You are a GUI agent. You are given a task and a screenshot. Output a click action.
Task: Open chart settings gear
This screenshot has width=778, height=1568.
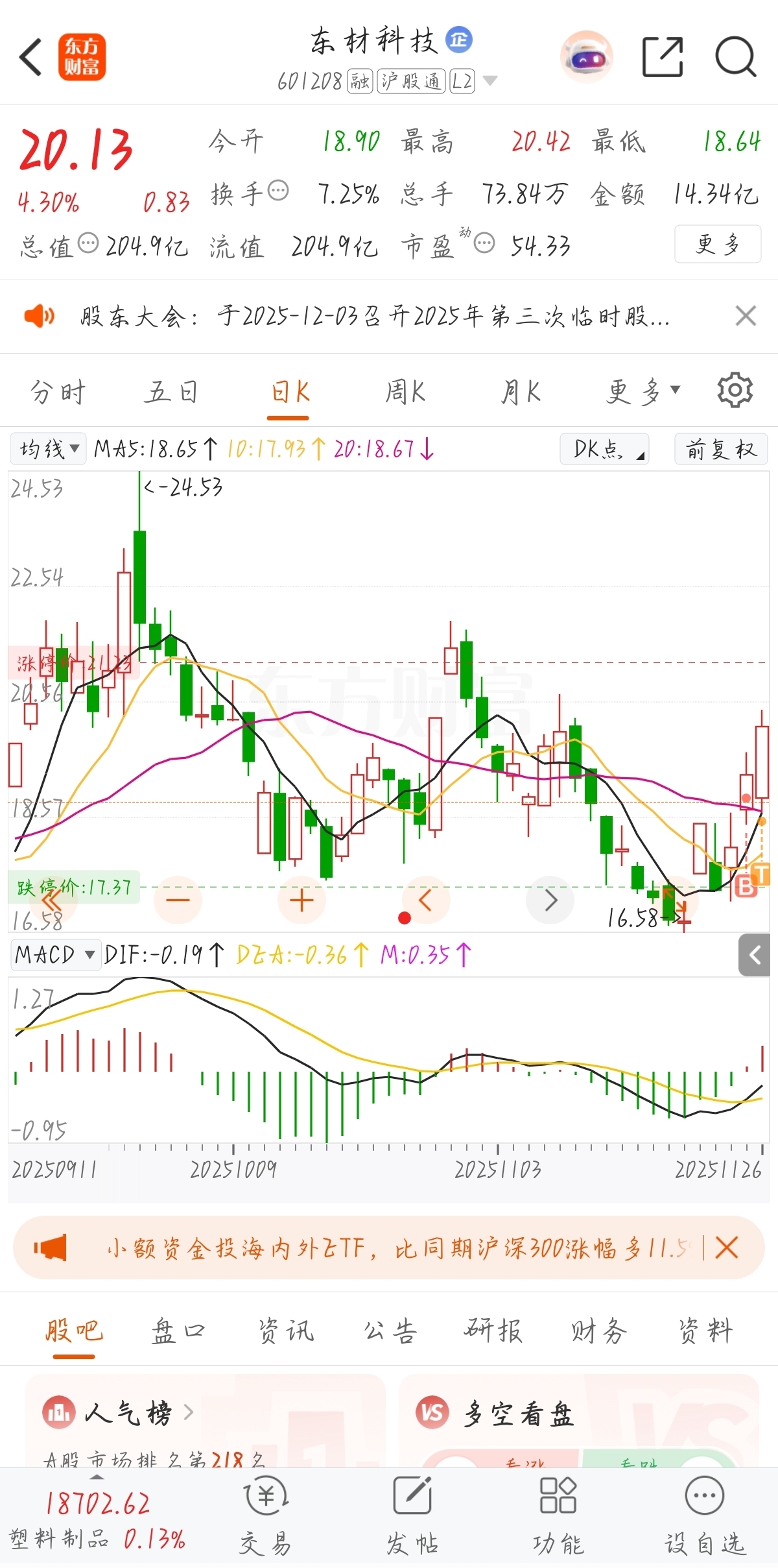(735, 390)
